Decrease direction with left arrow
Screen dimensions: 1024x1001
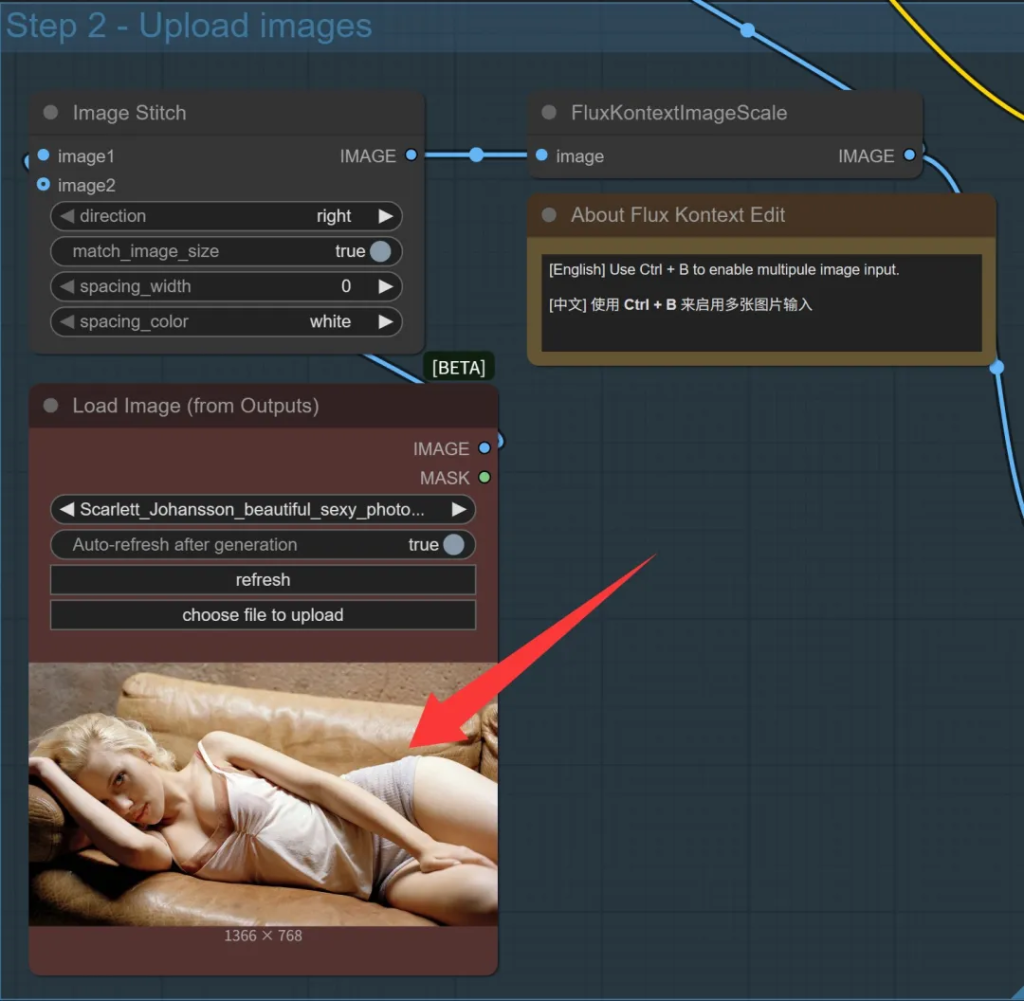pos(67,216)
